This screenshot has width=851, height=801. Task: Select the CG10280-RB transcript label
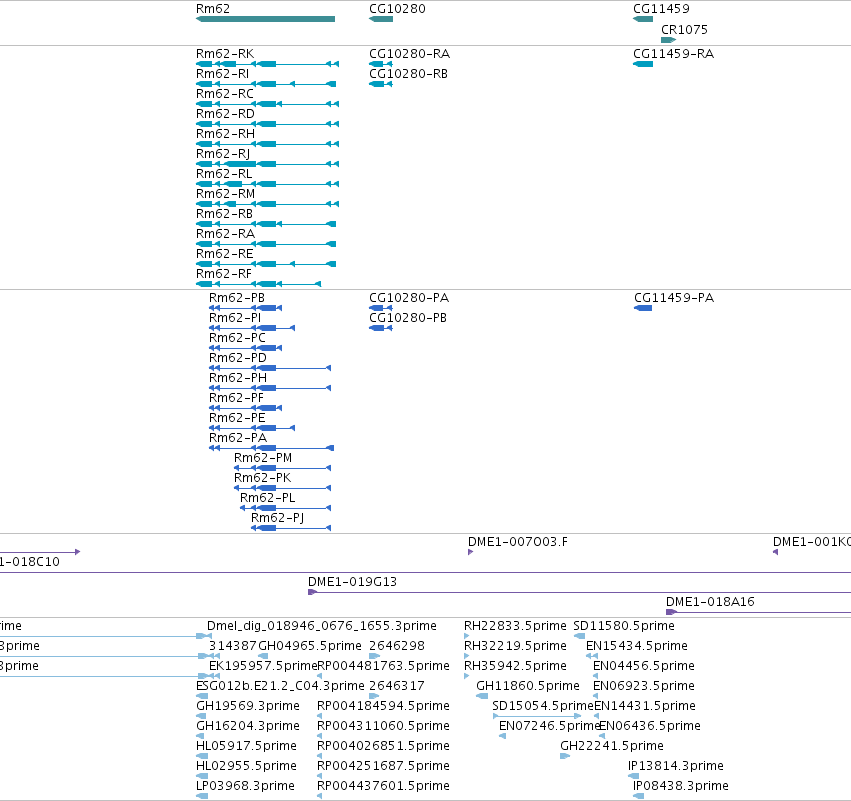[x=409, y=74]
